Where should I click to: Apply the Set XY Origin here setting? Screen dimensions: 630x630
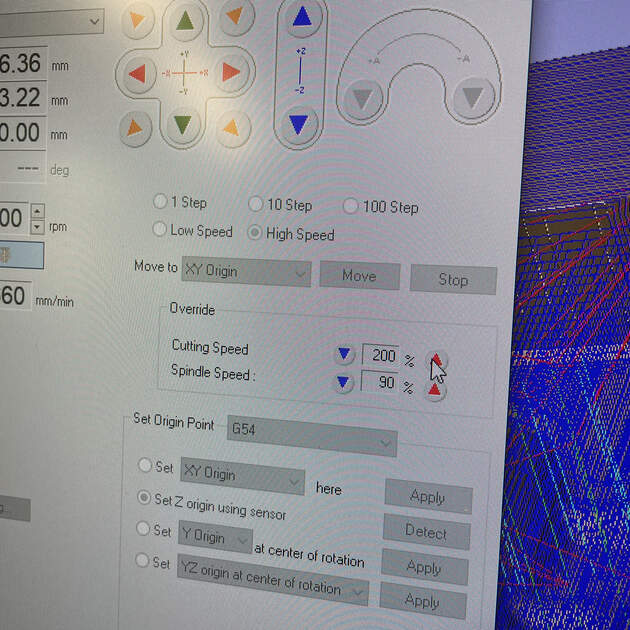click(x=428, y=497)
